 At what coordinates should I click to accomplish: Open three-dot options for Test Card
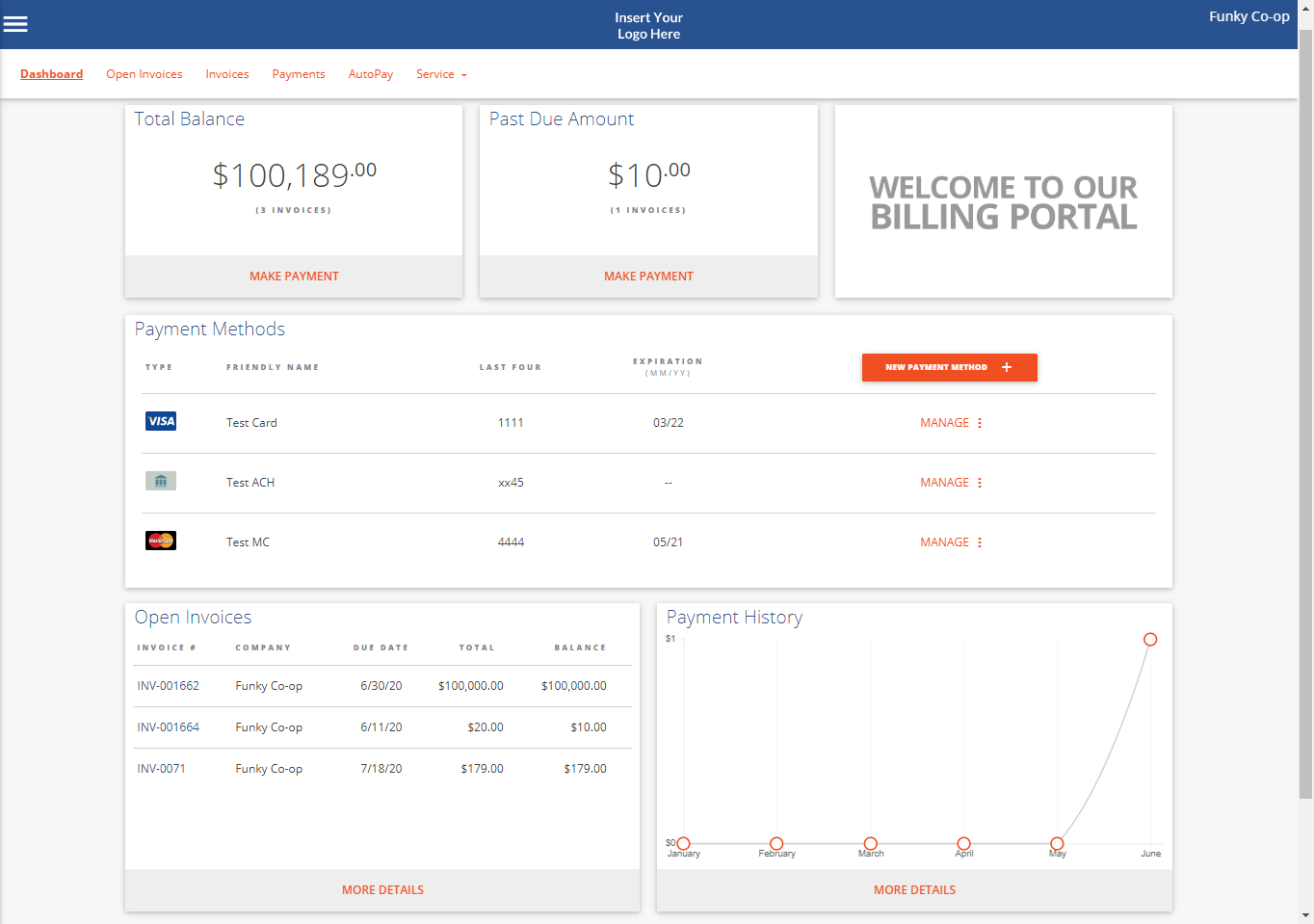(x=980, y=423)
